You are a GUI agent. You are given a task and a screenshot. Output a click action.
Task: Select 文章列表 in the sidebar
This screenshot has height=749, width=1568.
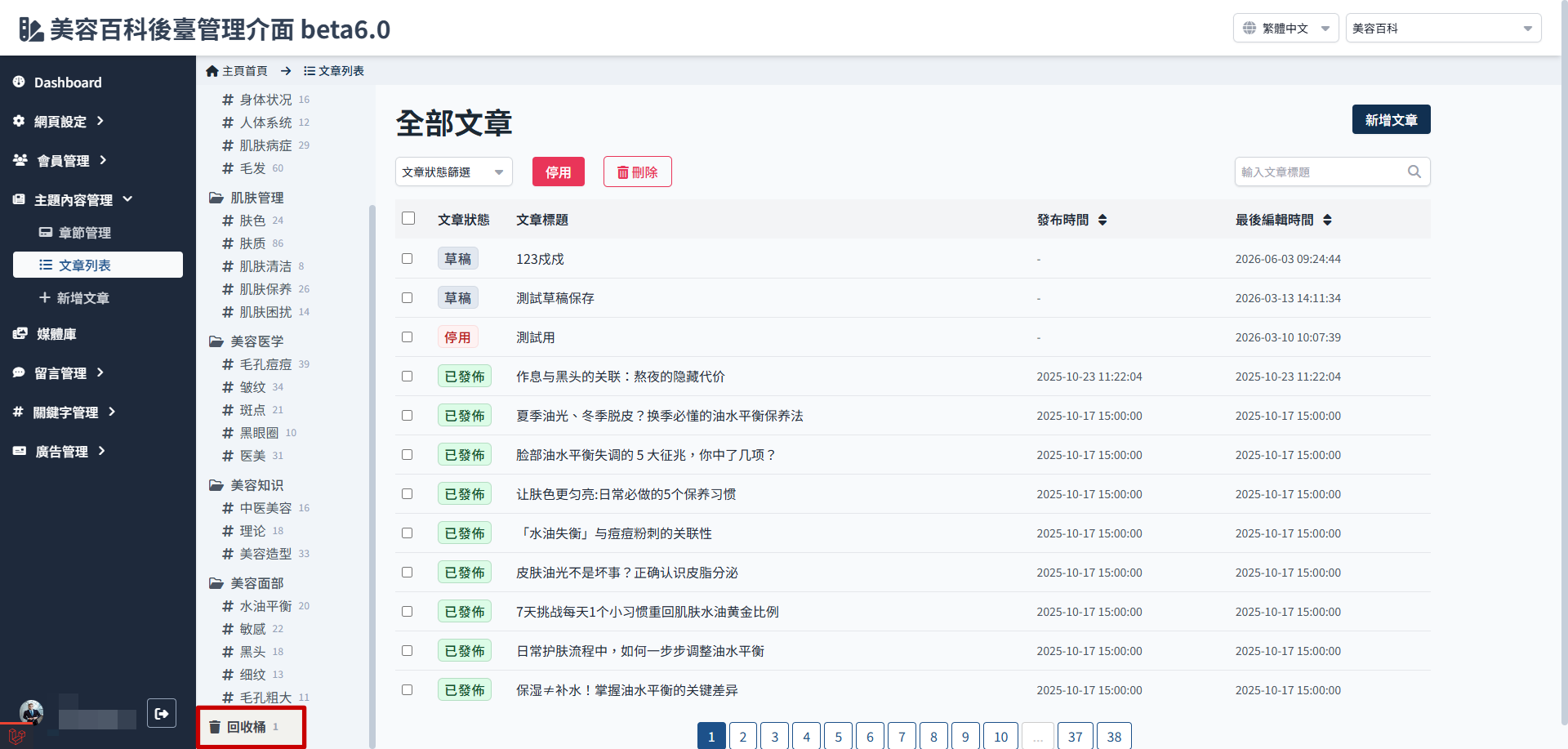click(x=98, y=265)
